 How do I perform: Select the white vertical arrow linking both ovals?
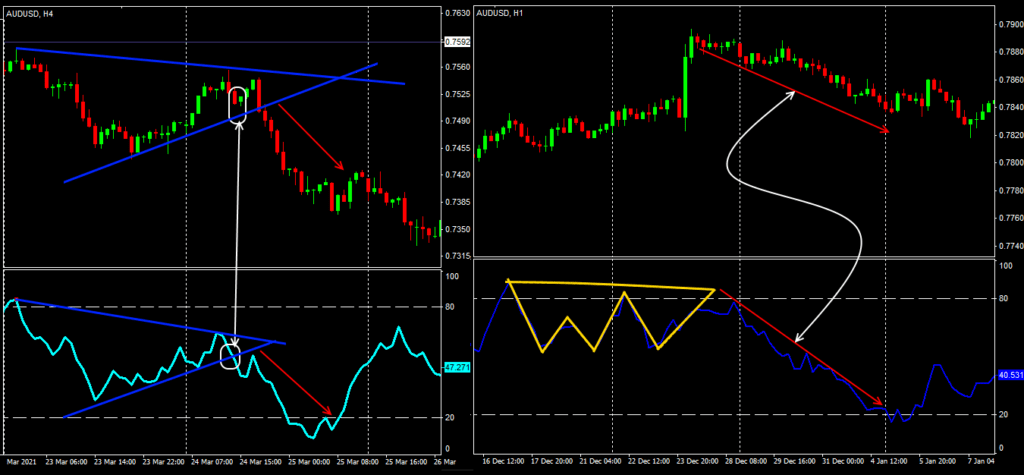(237, 230)
